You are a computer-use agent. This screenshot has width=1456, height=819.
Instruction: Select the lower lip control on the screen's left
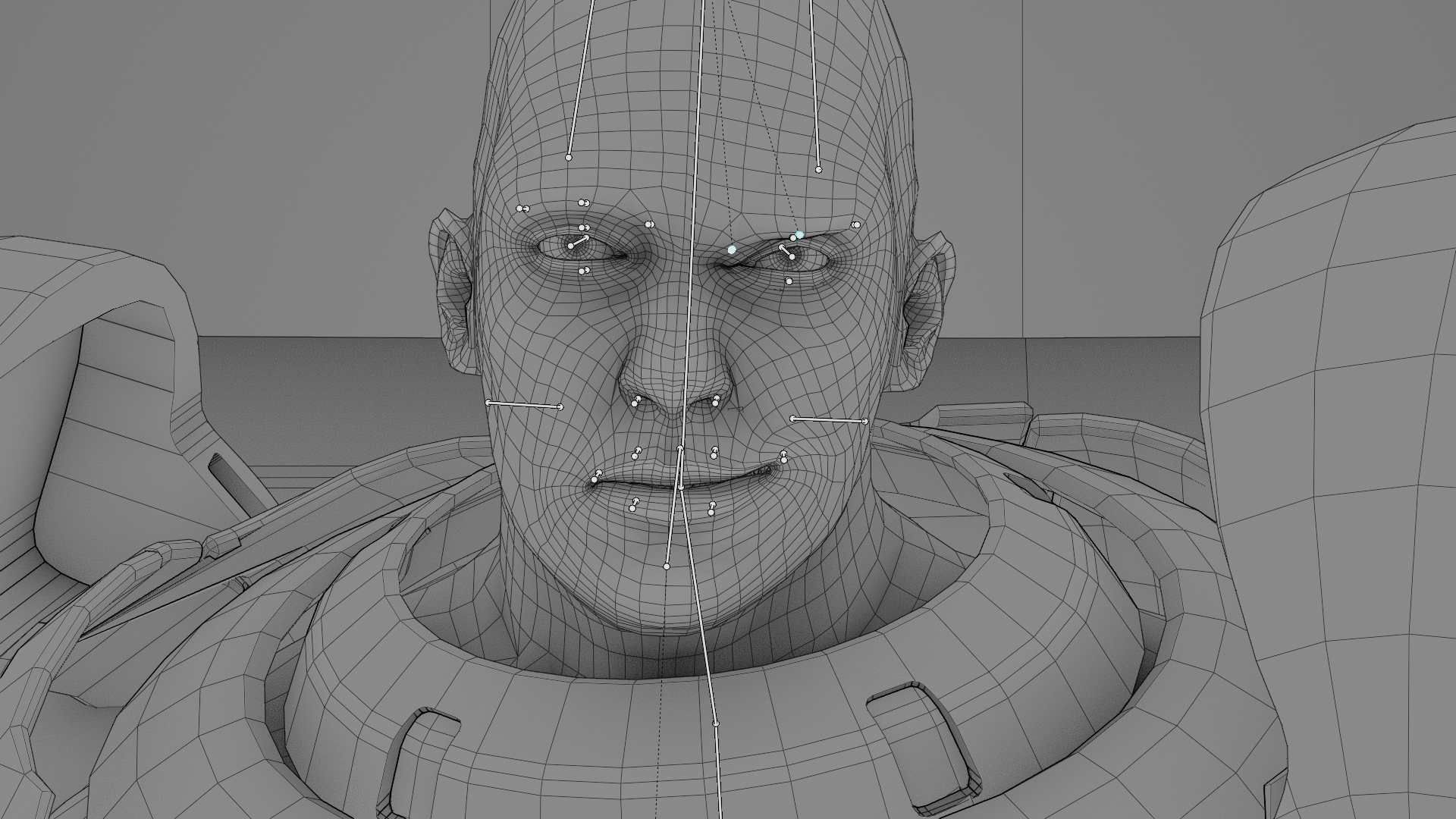point(634,505)
